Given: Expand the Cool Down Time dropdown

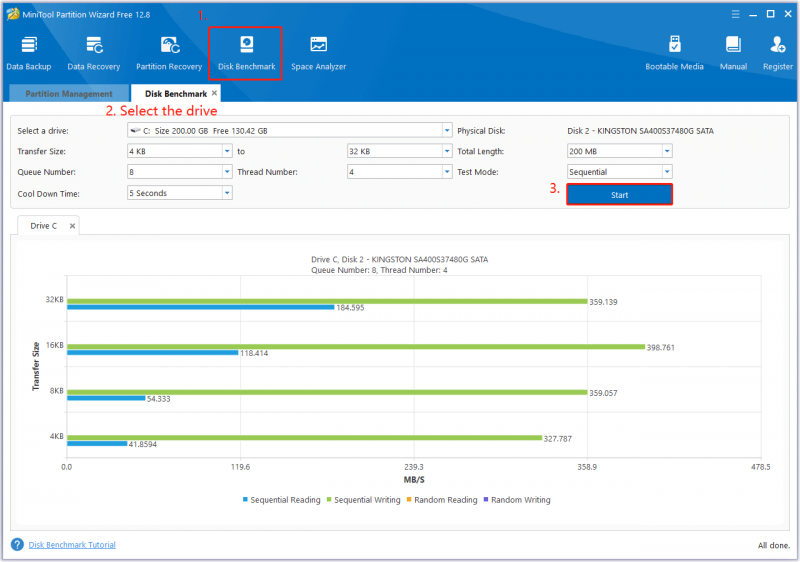Looking at the screenshot, I should pos(227,193).
